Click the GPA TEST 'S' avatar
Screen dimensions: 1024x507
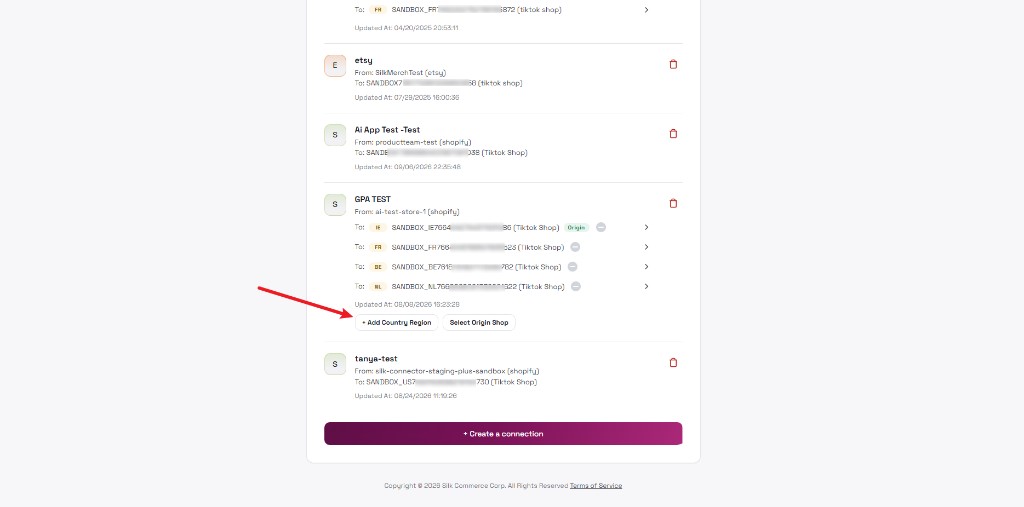click(335, 204)
